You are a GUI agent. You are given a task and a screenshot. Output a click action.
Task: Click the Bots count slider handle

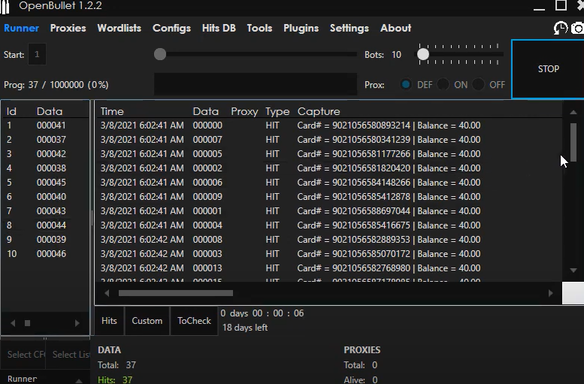pyautogui.click(x=423, y=54)
